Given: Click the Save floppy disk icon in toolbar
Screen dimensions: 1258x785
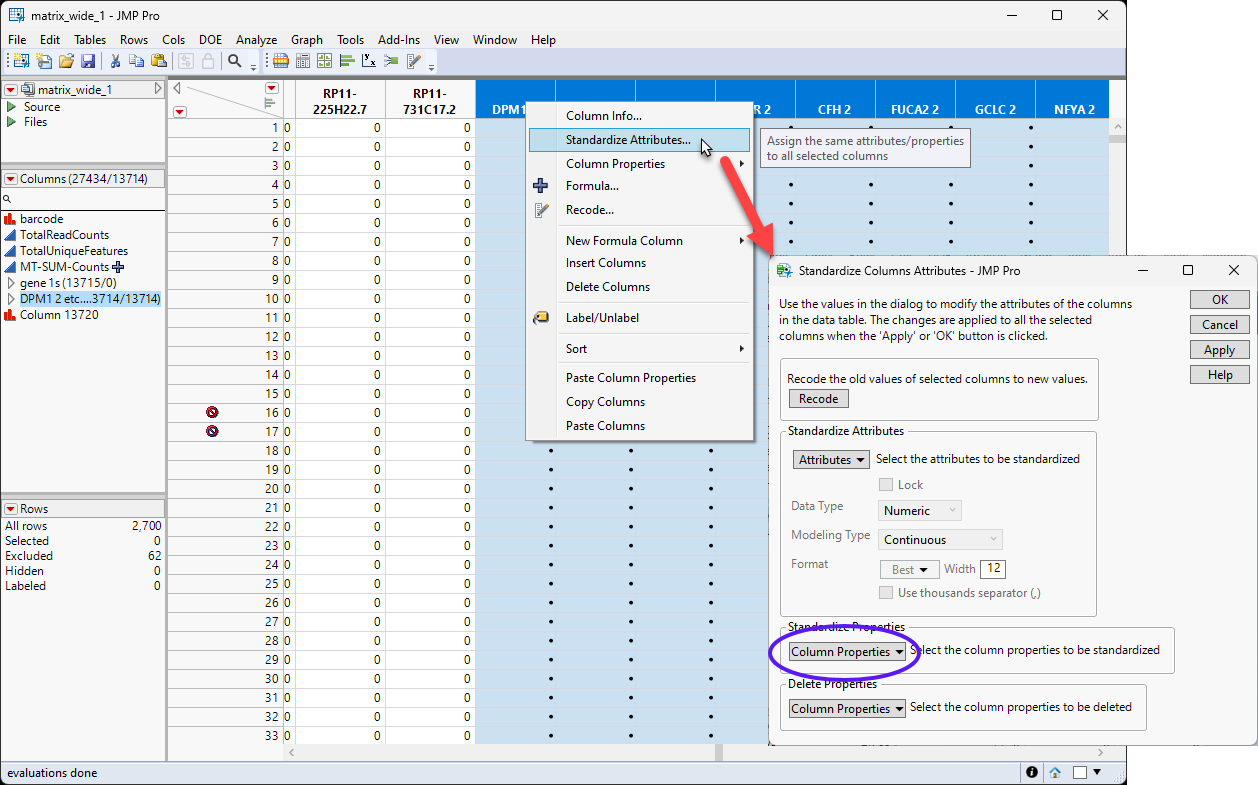Looking at the screenshot, I should 87,61.
